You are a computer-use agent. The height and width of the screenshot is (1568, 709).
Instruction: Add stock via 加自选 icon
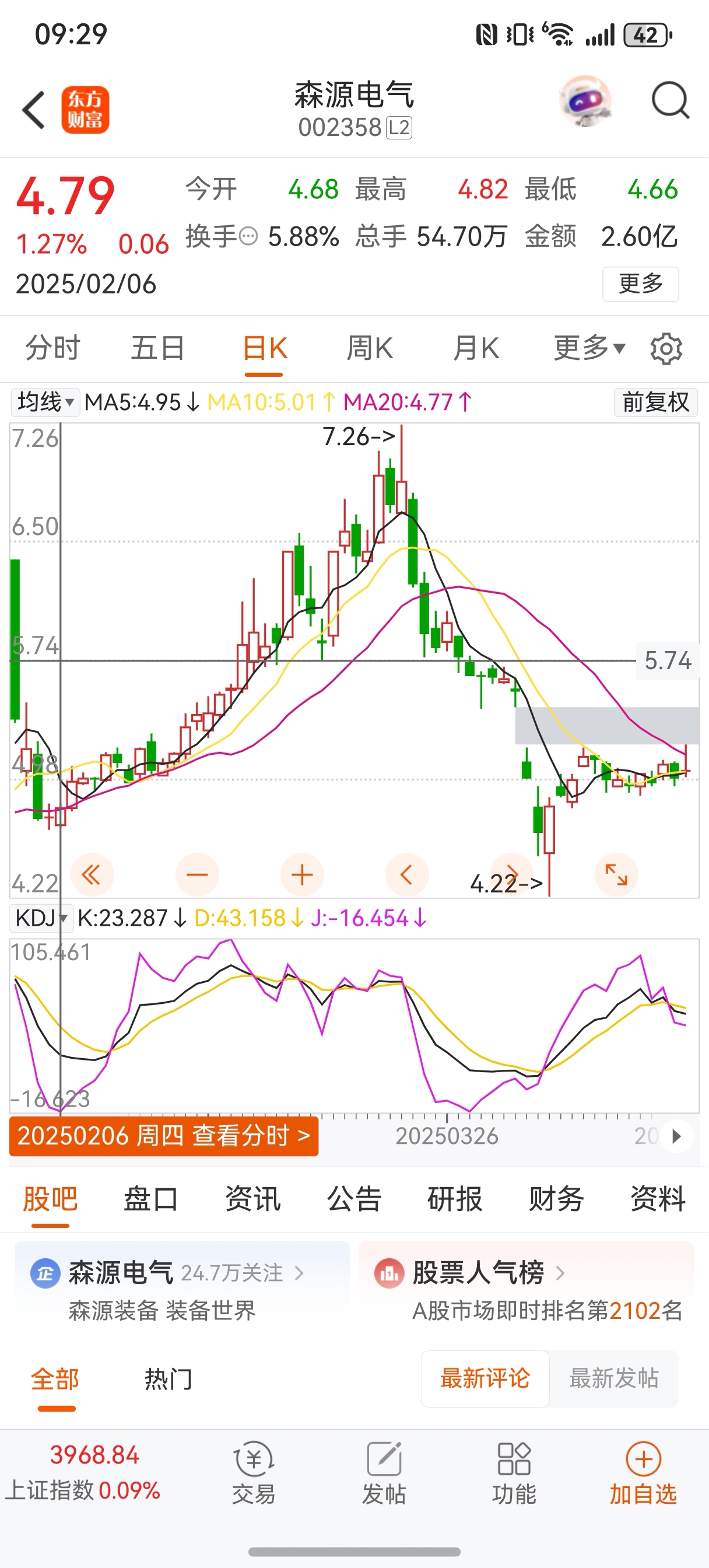[x=643, y=1459]
